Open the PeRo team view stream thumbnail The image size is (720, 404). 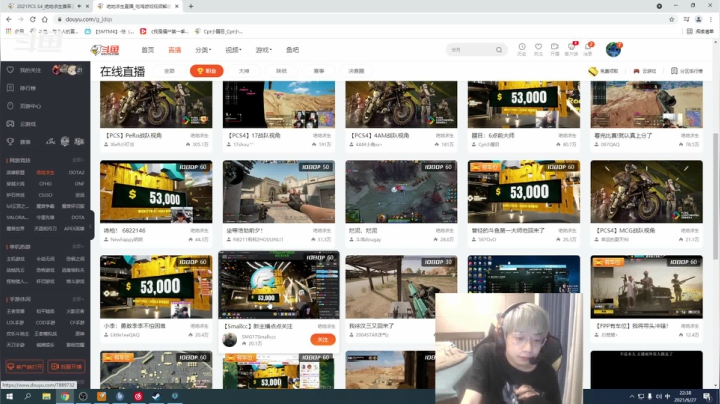[x=156, y=105]
